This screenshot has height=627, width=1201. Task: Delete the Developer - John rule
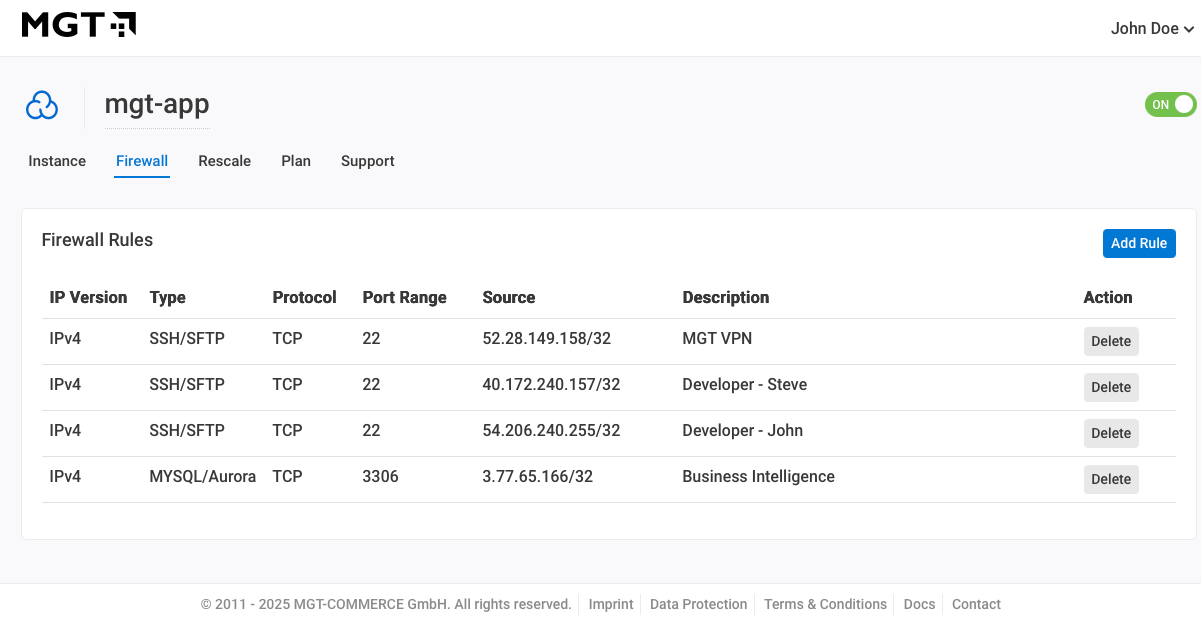1111,433
